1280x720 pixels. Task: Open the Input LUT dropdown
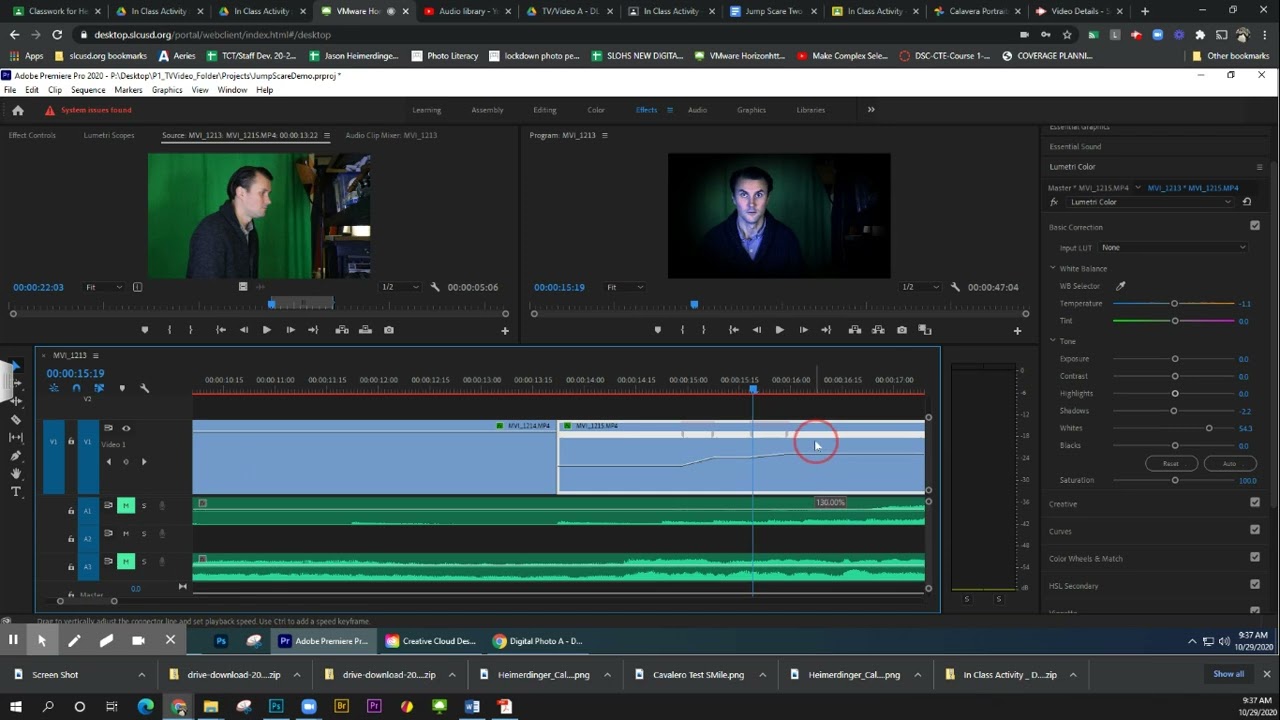[x=1173, y=247]
